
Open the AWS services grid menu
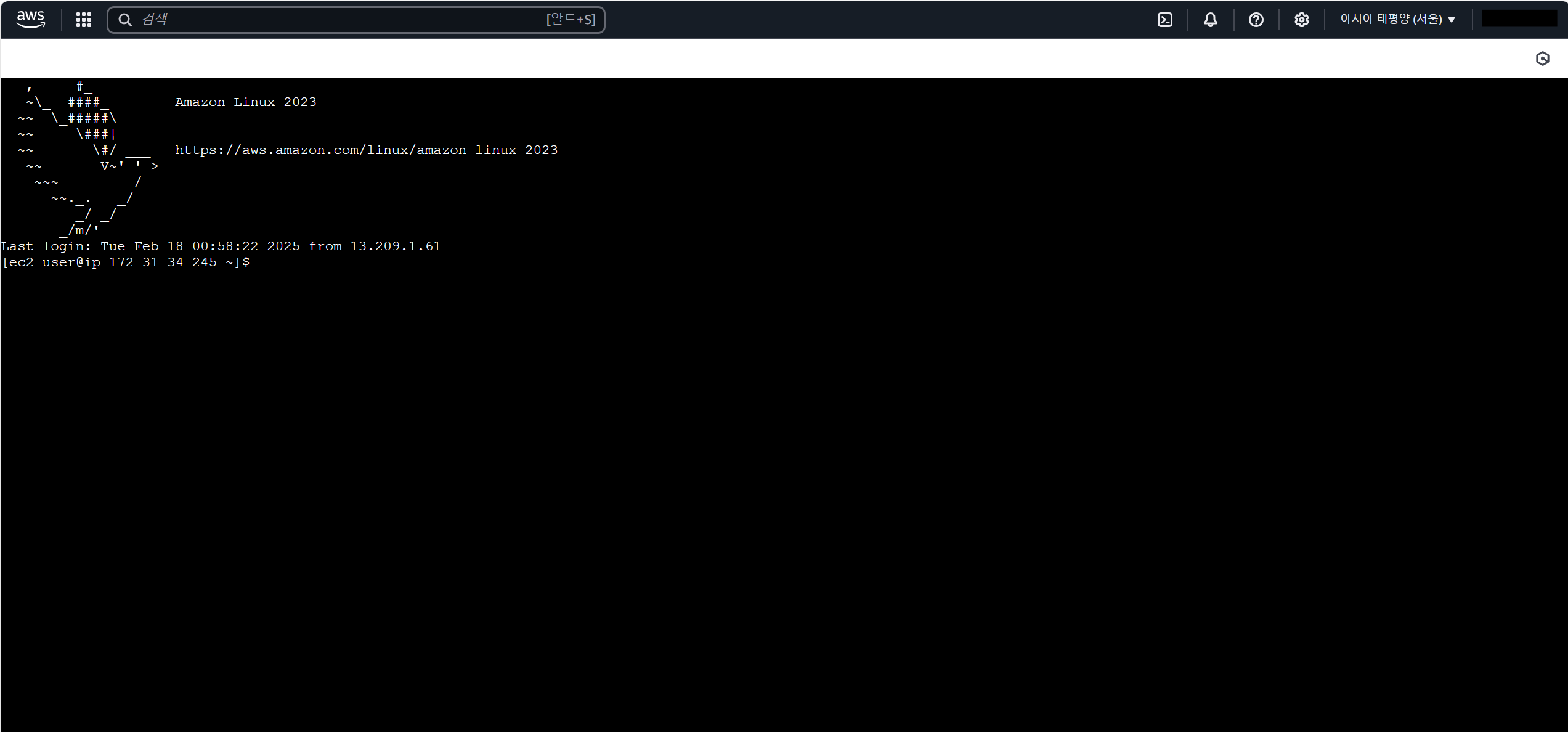click(x=84, y=20)
